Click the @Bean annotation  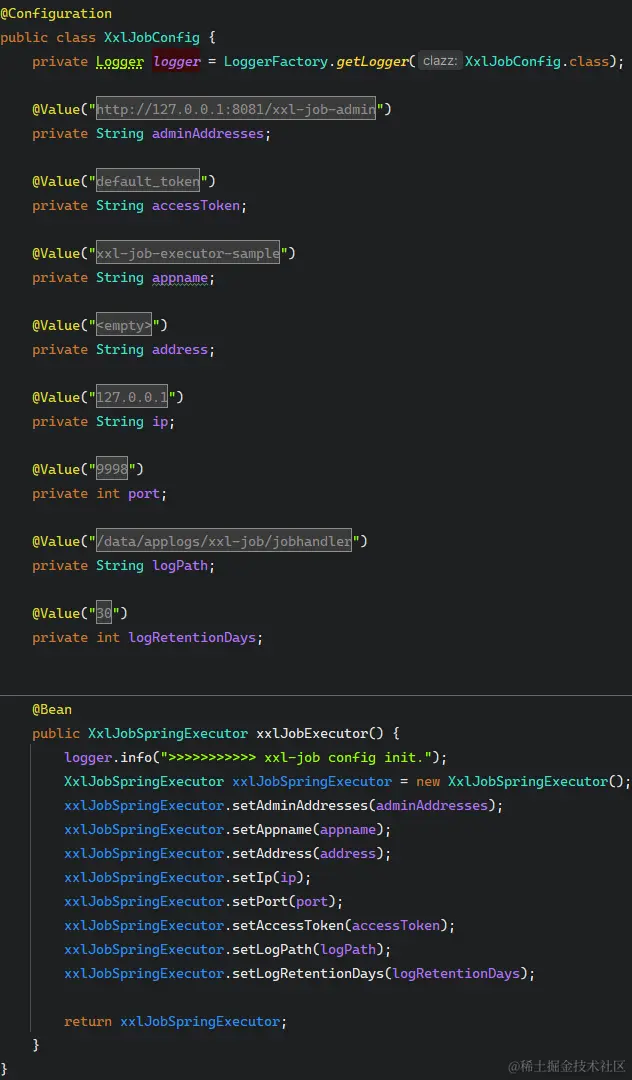52,709
